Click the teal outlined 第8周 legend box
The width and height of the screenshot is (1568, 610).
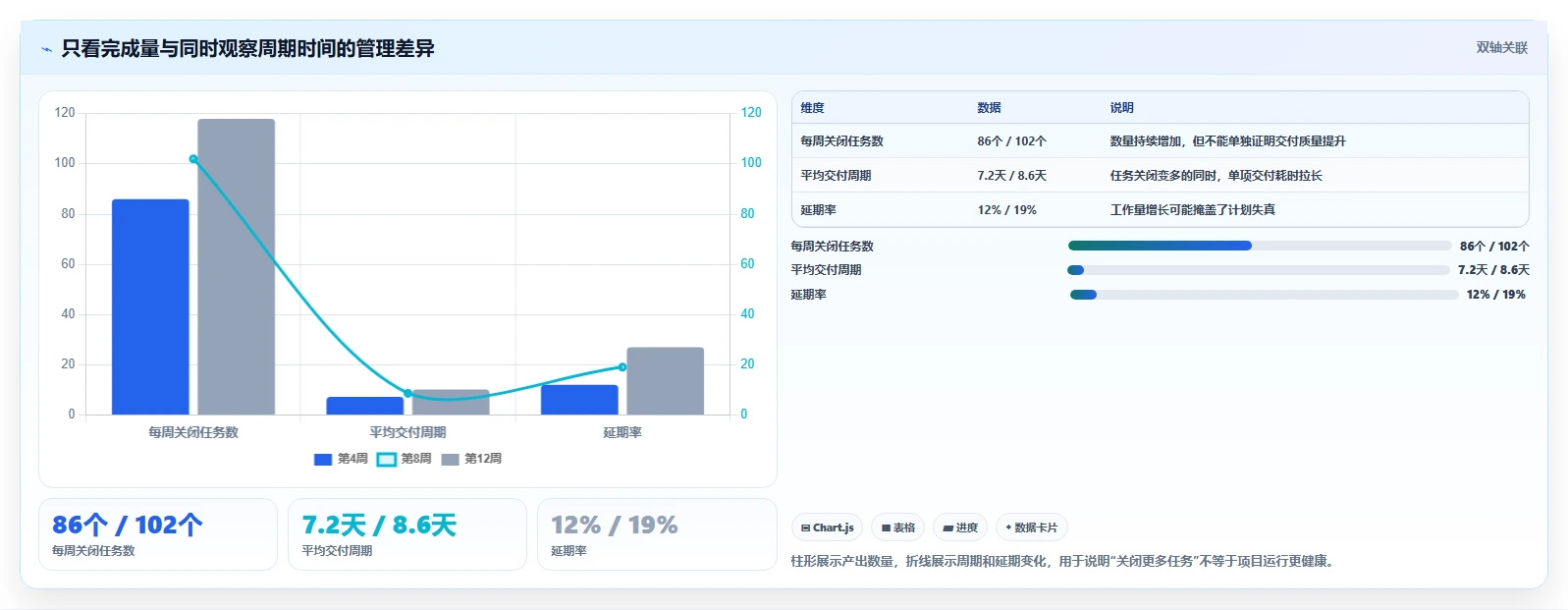coord(387,460)
